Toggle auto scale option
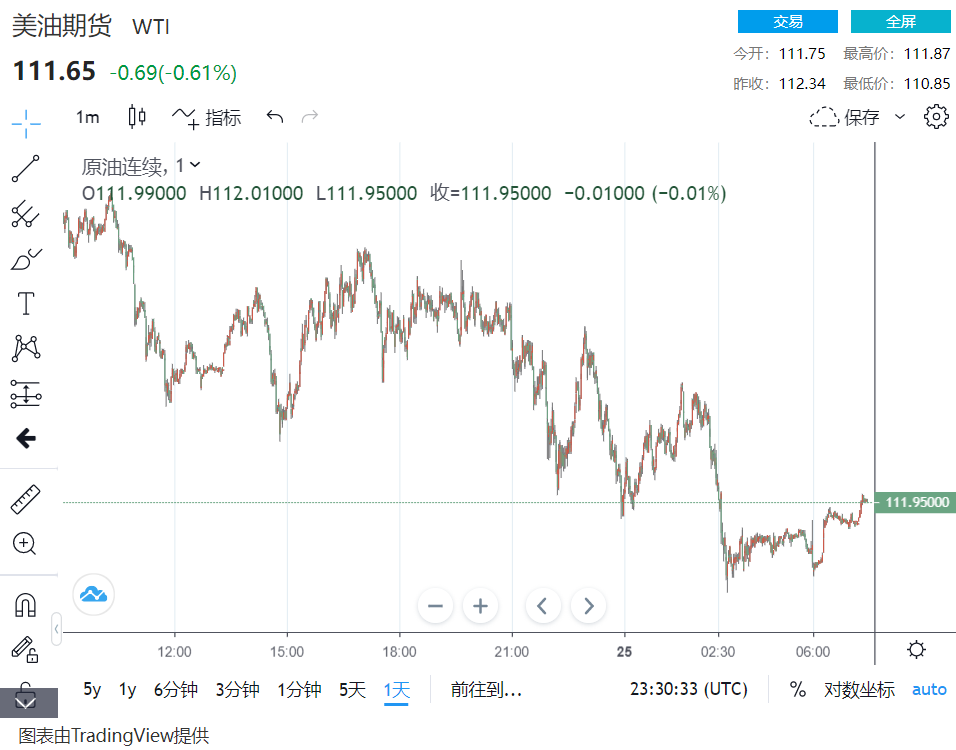Screen dimensions: 956x750 pyautogui.click(x=929, y=689)
